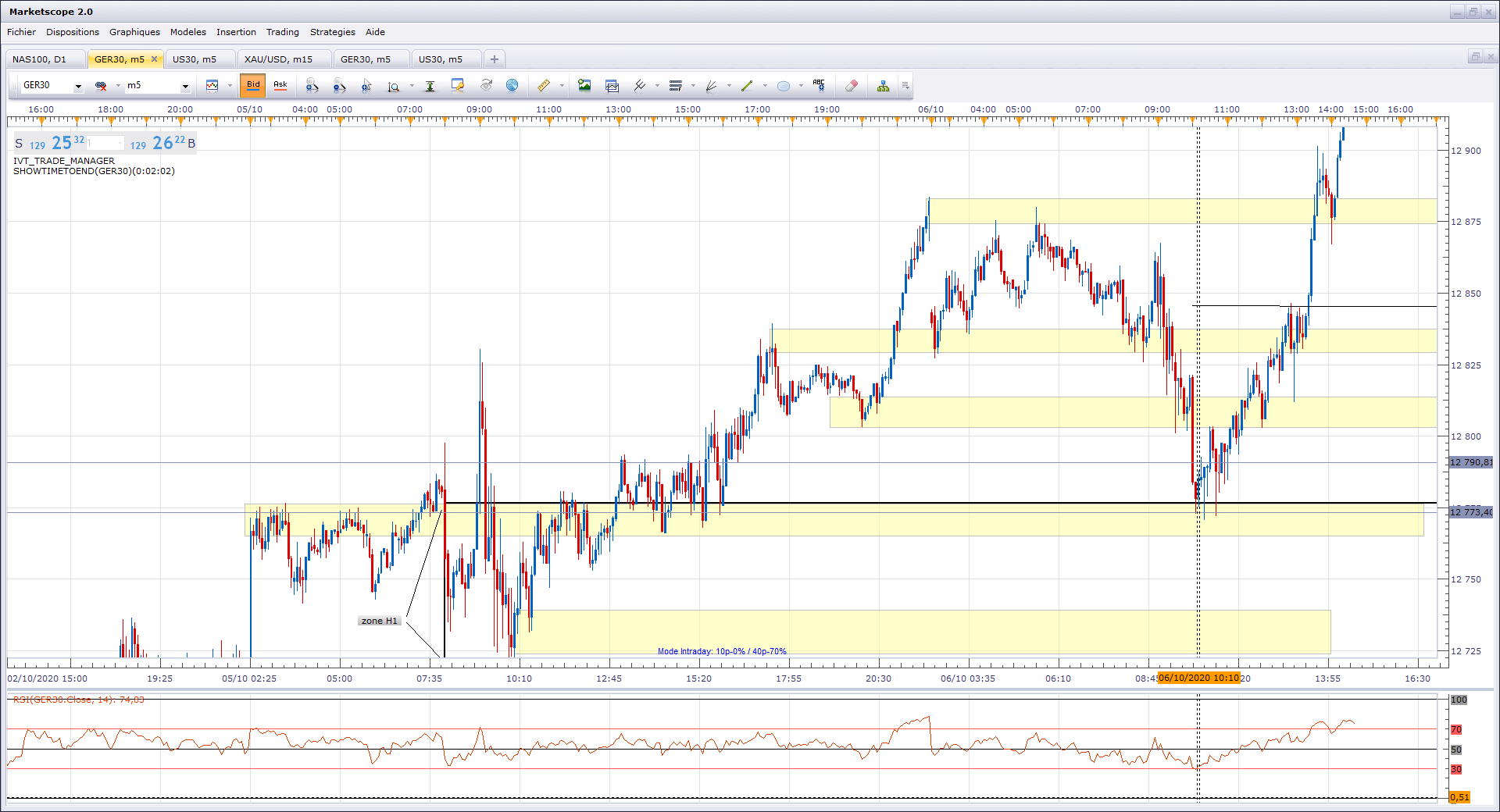
Task: Click the chart type icon
Action: [x=212, y=86]
